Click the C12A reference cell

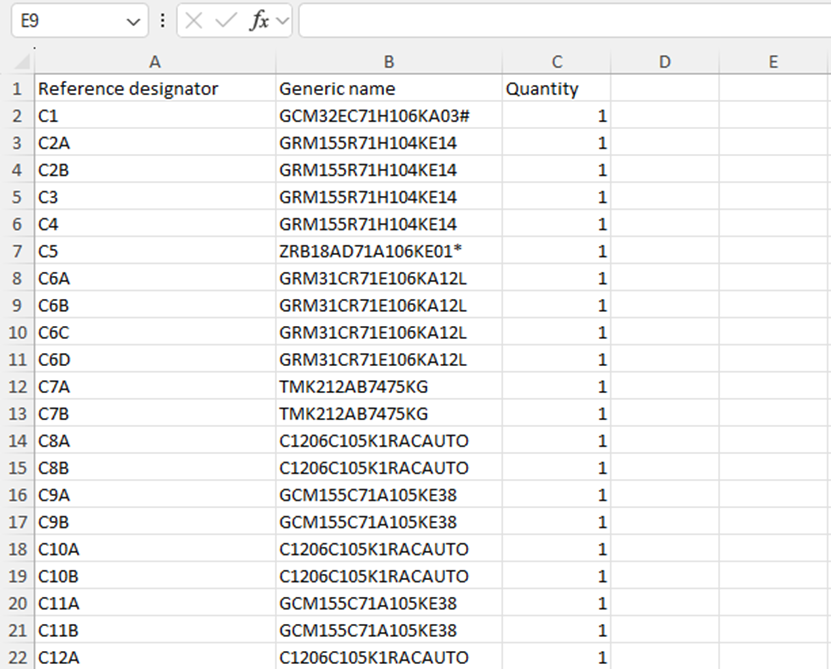(155, 656)
